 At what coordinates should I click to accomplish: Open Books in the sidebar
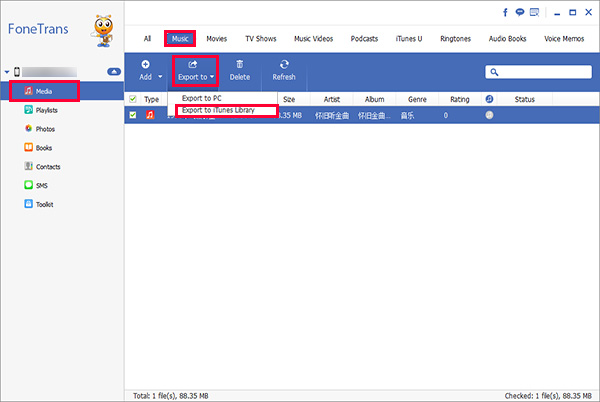click(x=38, y=148)
